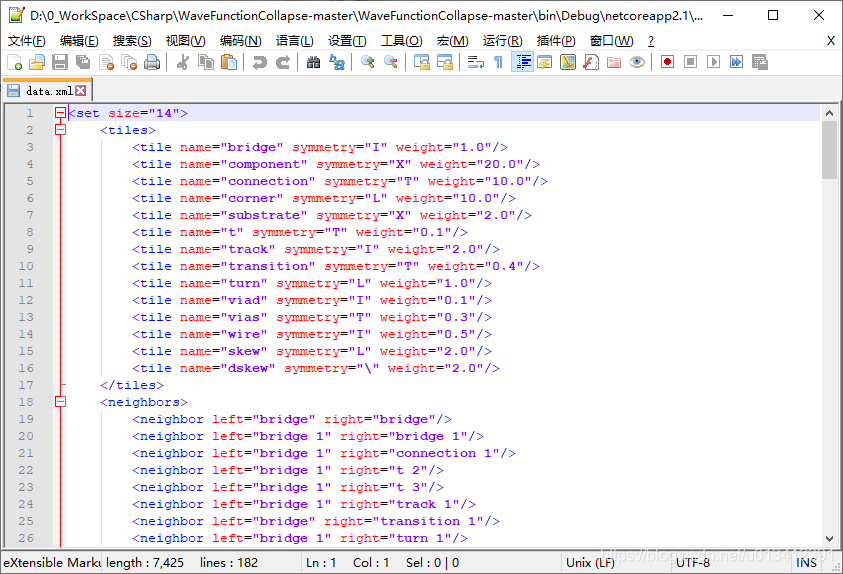
Task: Toggle file monitoring eye icon
Action: [x=637, y=62]
